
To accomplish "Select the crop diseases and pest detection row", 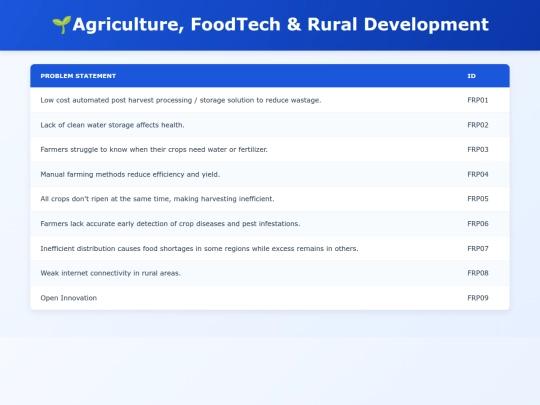I will click(270, 224).
